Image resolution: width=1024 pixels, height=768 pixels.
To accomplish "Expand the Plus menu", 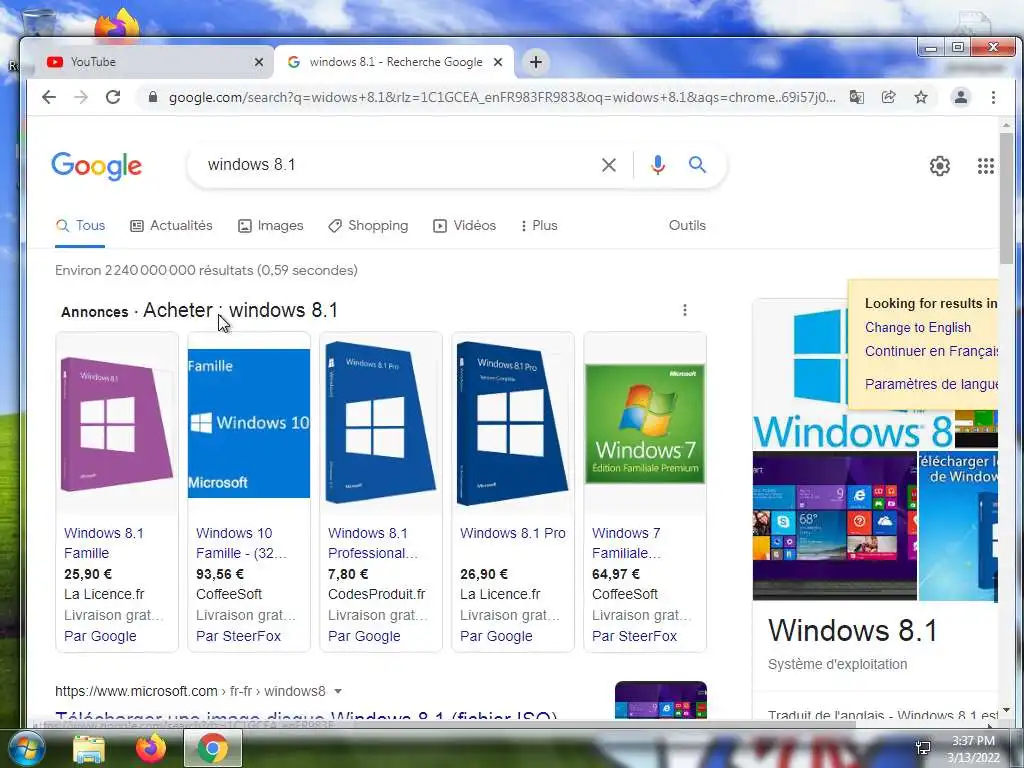I will (539, 225).
